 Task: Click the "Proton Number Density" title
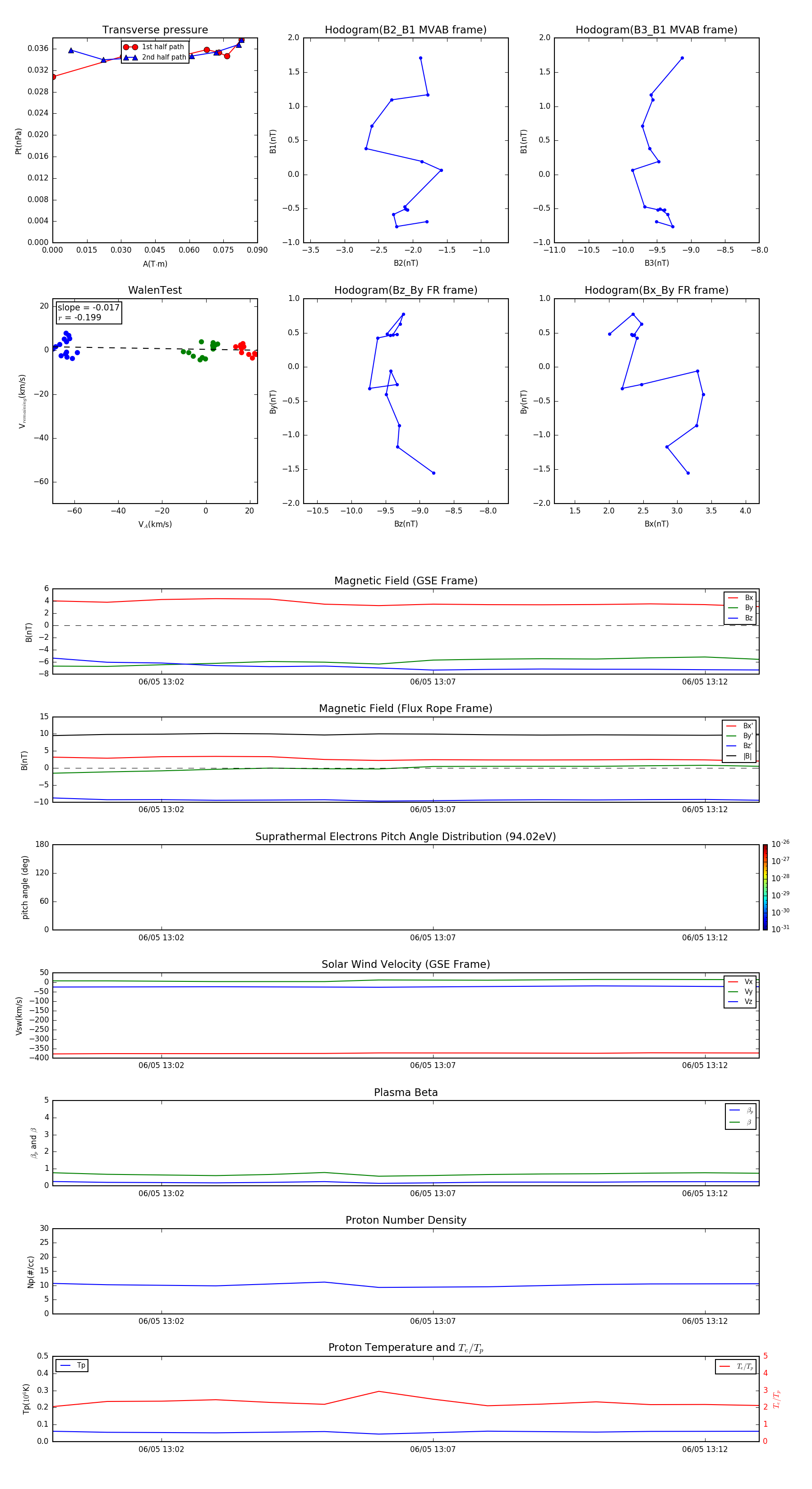405,1220
